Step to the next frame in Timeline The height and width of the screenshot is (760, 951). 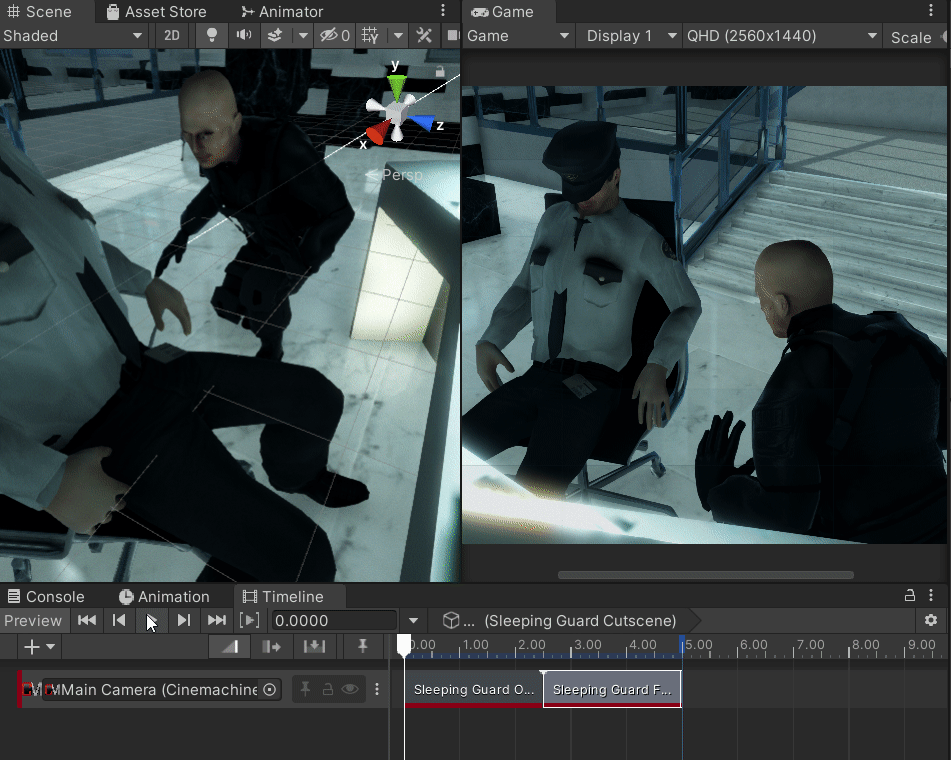coord(184,620)
